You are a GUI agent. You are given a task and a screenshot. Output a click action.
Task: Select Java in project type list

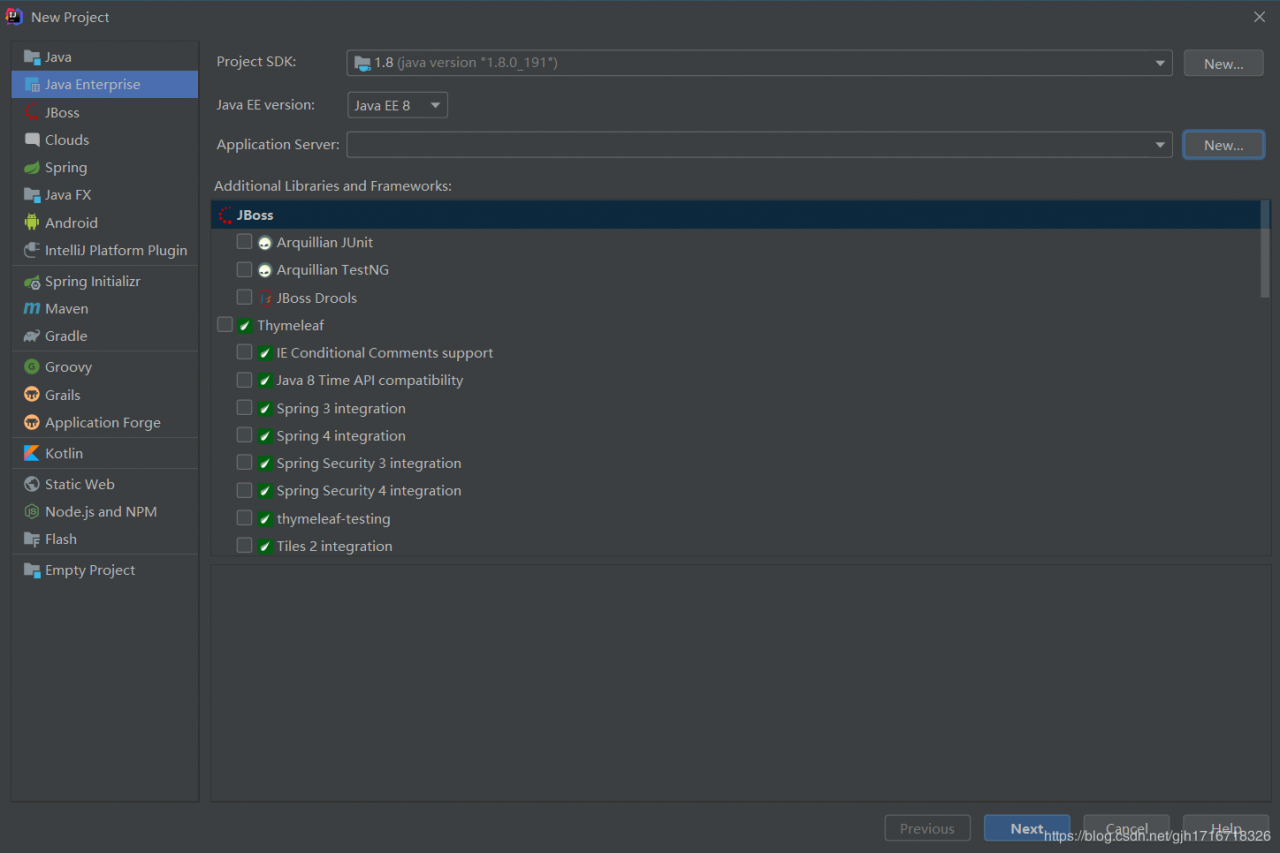105,57
